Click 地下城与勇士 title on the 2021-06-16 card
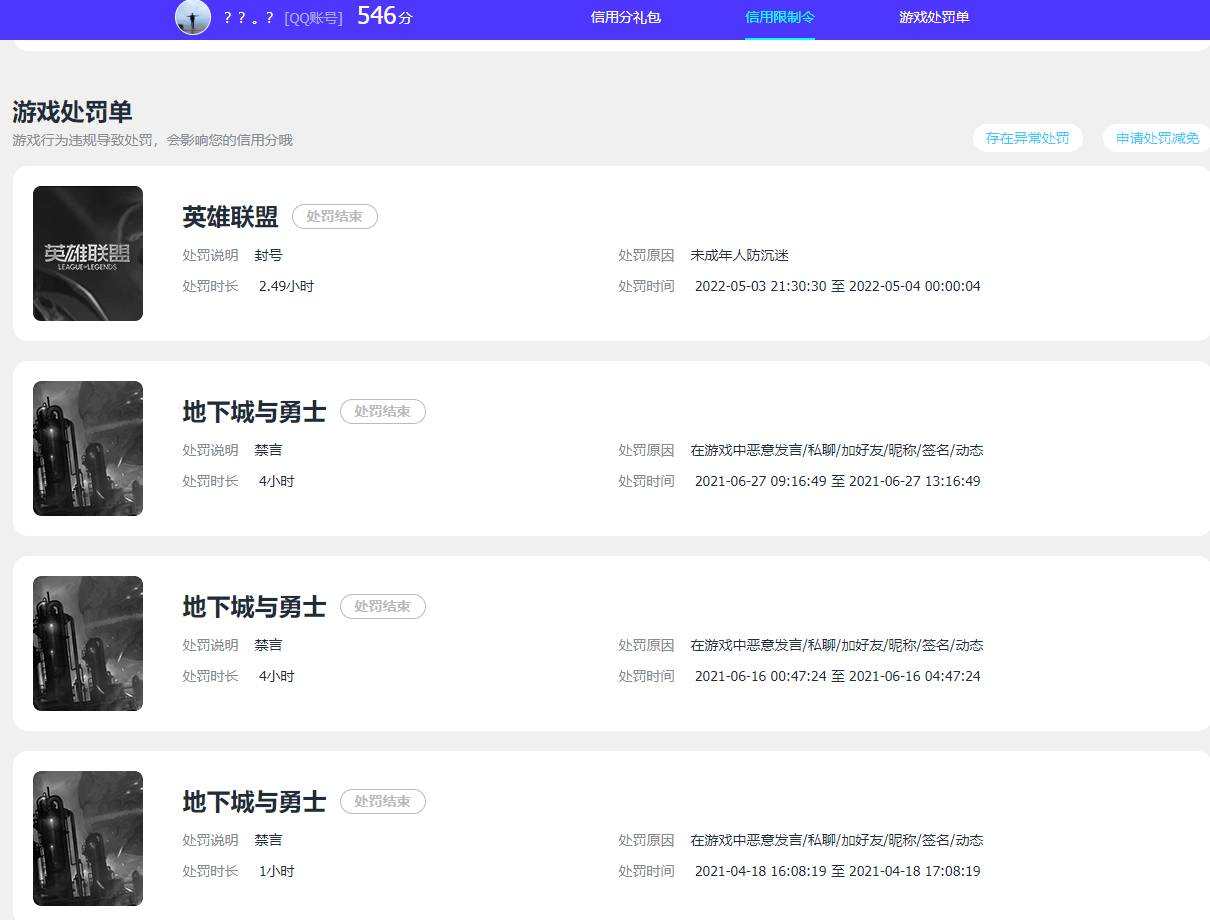Viewport: 1210px width, 920px height. 254,607
